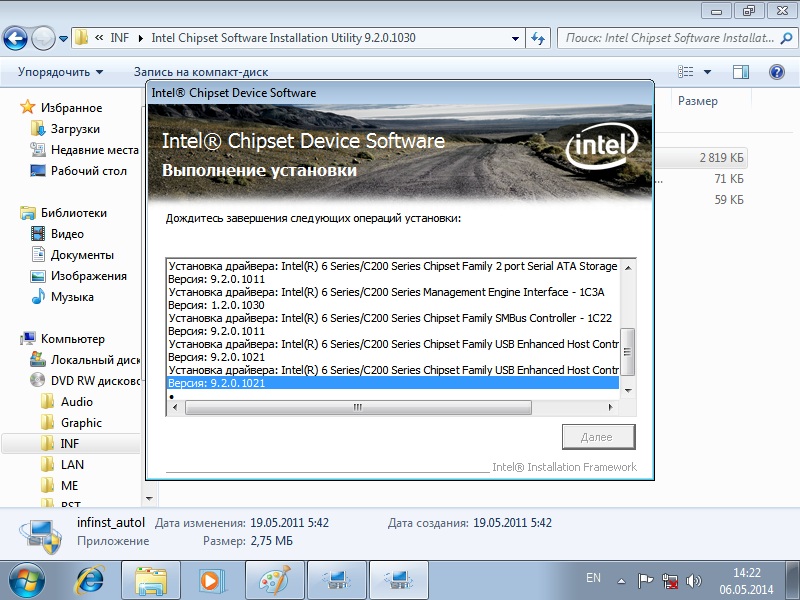This screenshot has width=800, height=600.
Task: Open Paint from the taskbar
Action: [274, 581]
